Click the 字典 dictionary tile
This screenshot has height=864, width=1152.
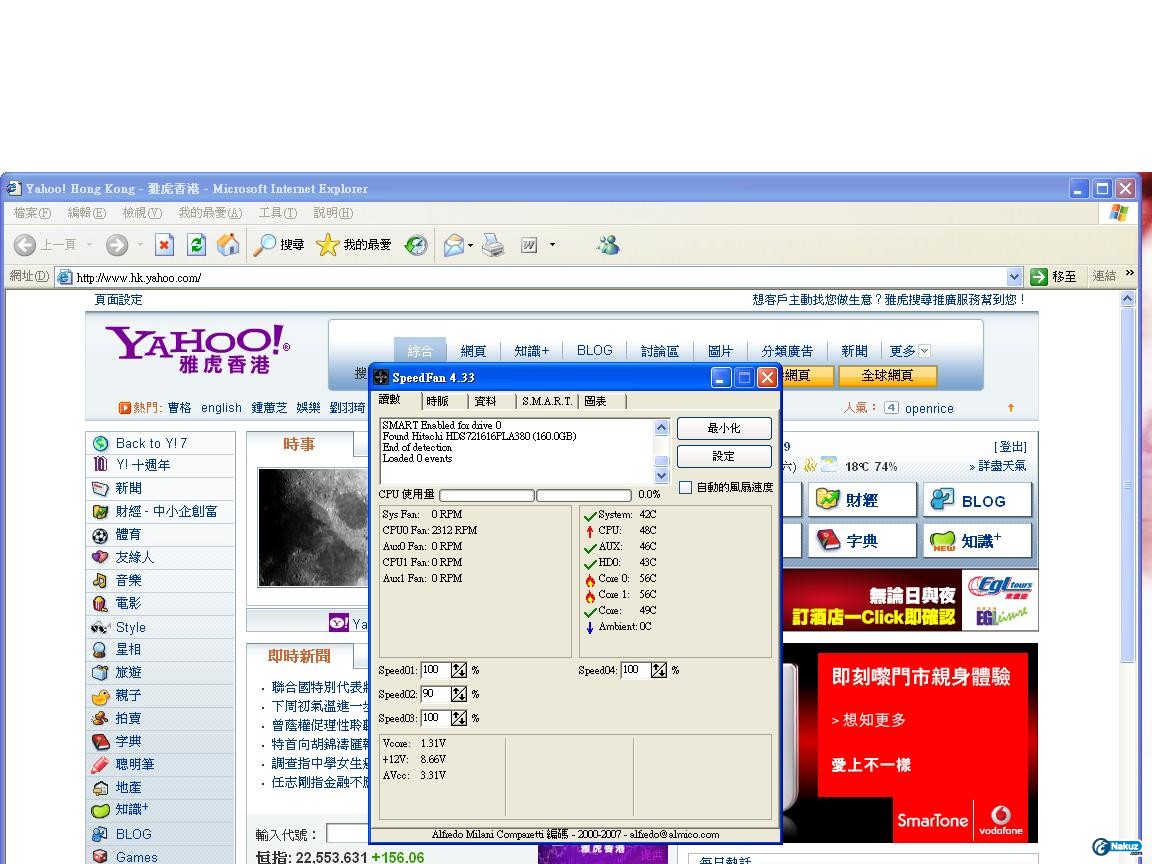tap(863, 541)
